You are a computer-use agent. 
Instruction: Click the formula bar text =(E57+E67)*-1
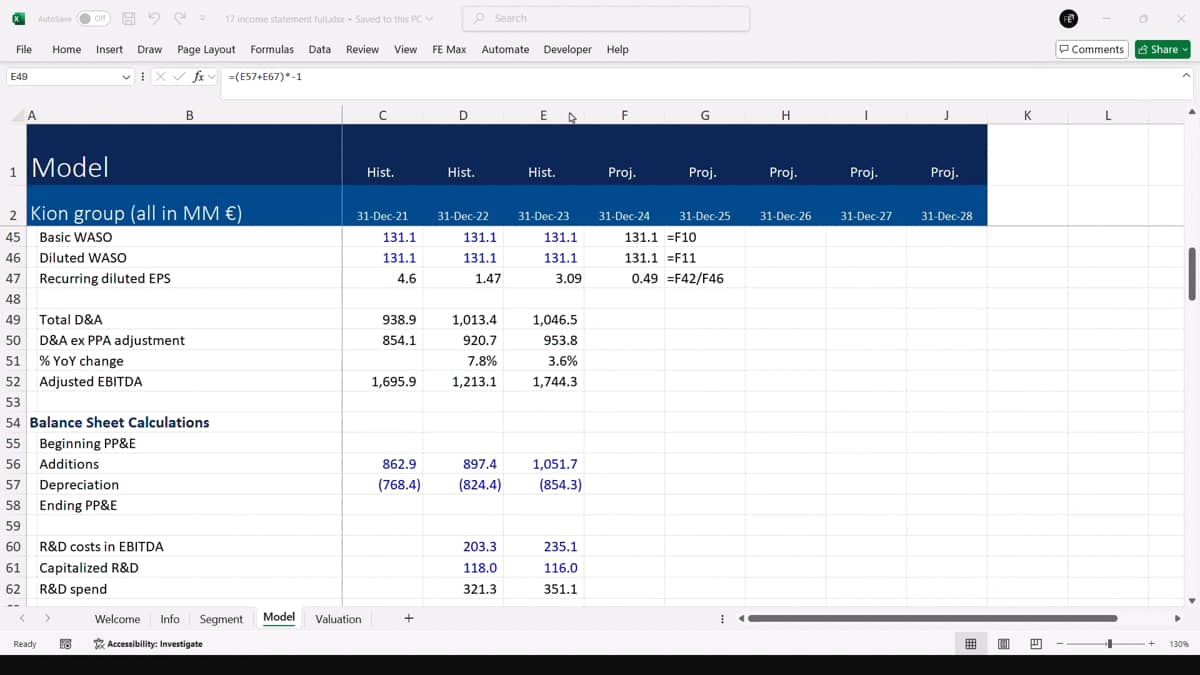coord(265,76)
